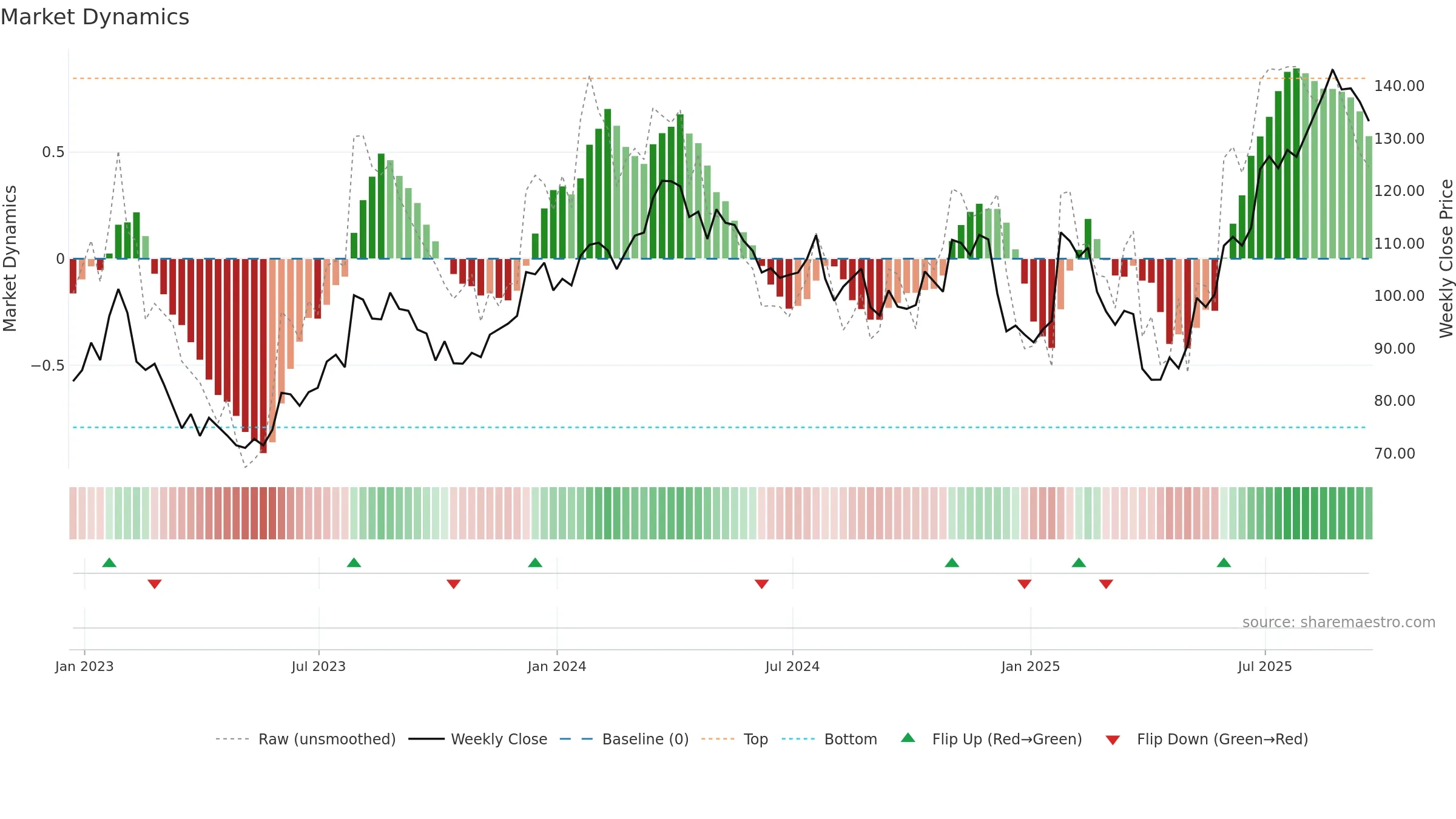The image size is (1456, 819).
Task: Select the flip-down marker just before Jan 2025
Action: pos(1025,584)
